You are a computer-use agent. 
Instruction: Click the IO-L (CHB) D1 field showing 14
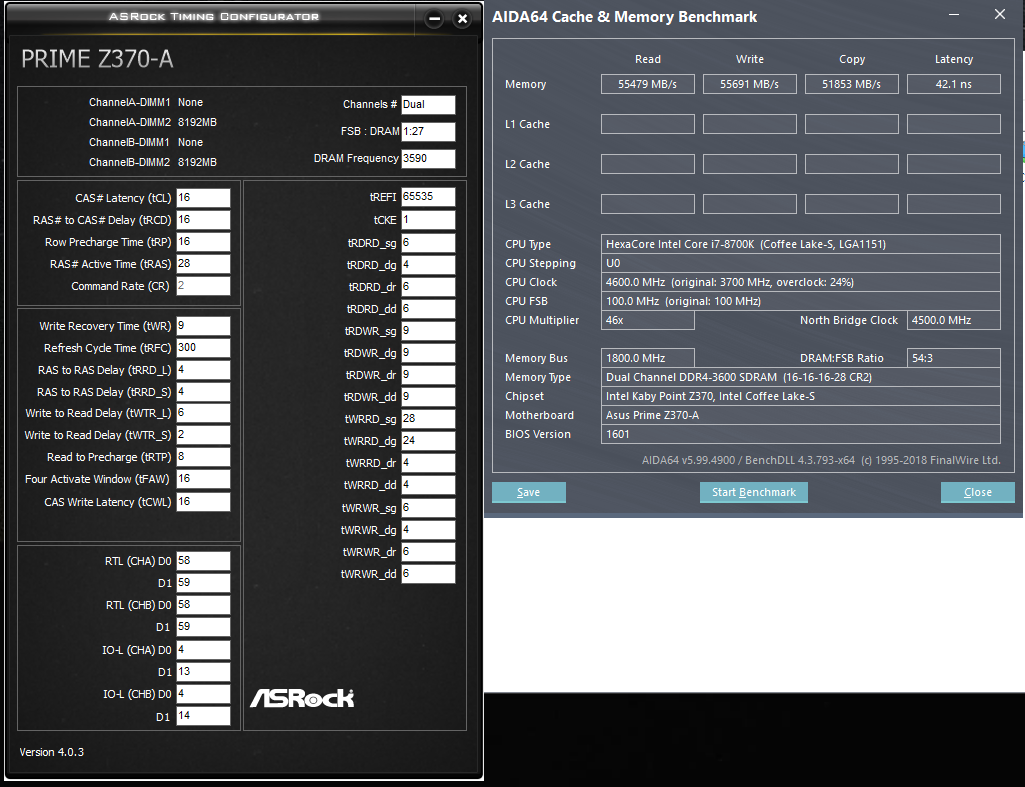coord(203,716)
